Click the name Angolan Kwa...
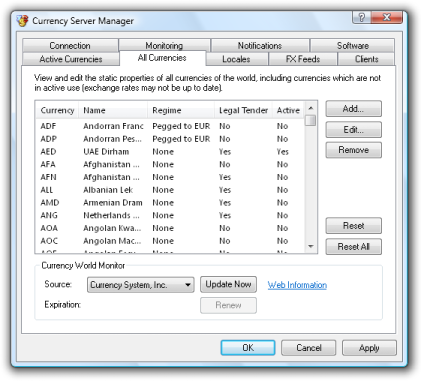421x381 pixels. [x=112, y=228]
